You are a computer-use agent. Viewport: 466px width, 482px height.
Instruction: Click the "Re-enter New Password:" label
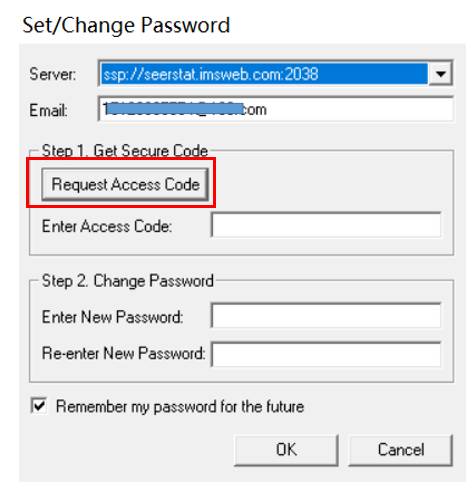tap(124, 353)
